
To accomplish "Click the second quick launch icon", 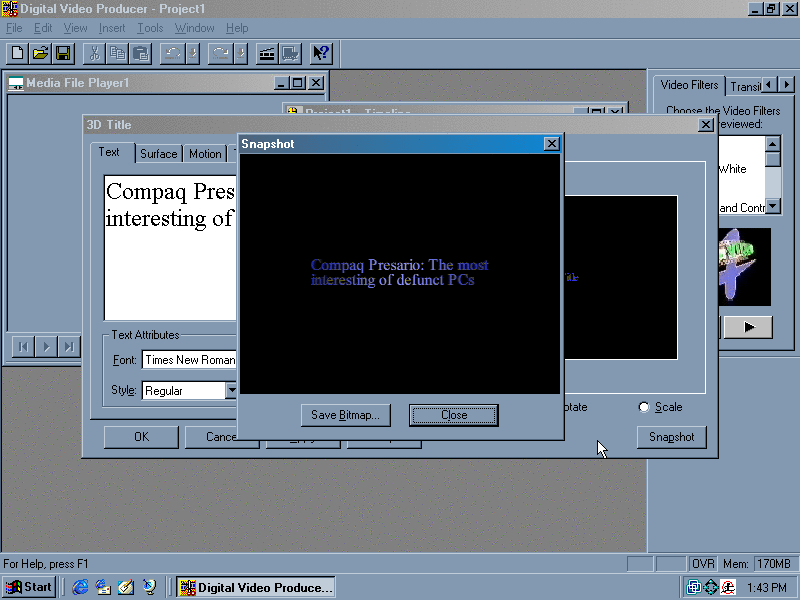I will pos(104,587).
